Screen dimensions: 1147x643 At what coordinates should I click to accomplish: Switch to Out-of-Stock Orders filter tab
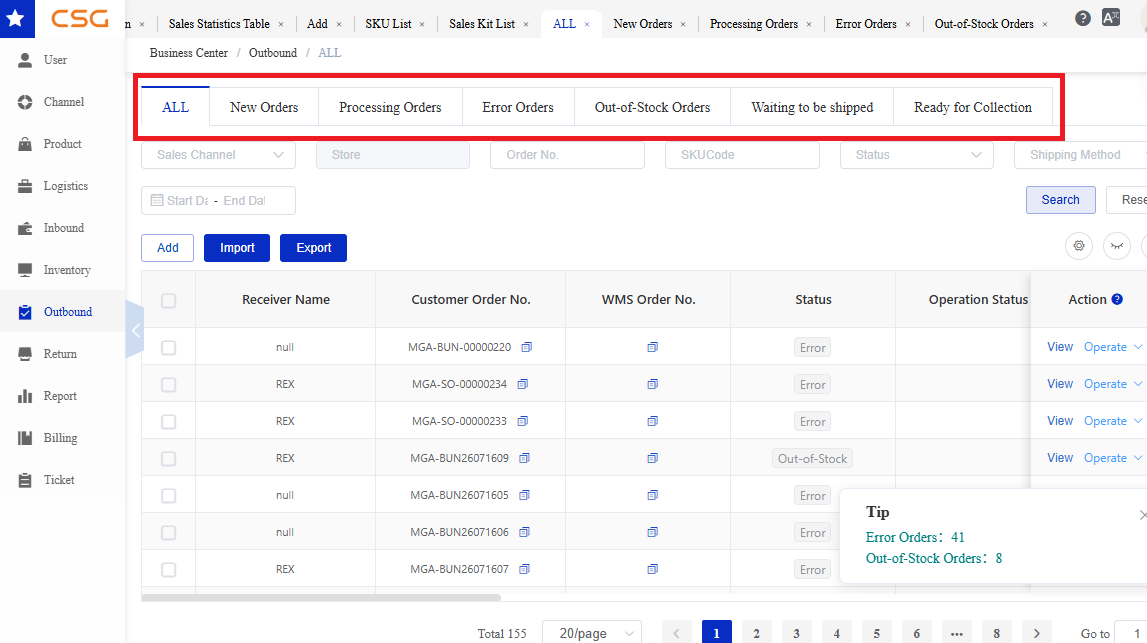tap(653, 108)
